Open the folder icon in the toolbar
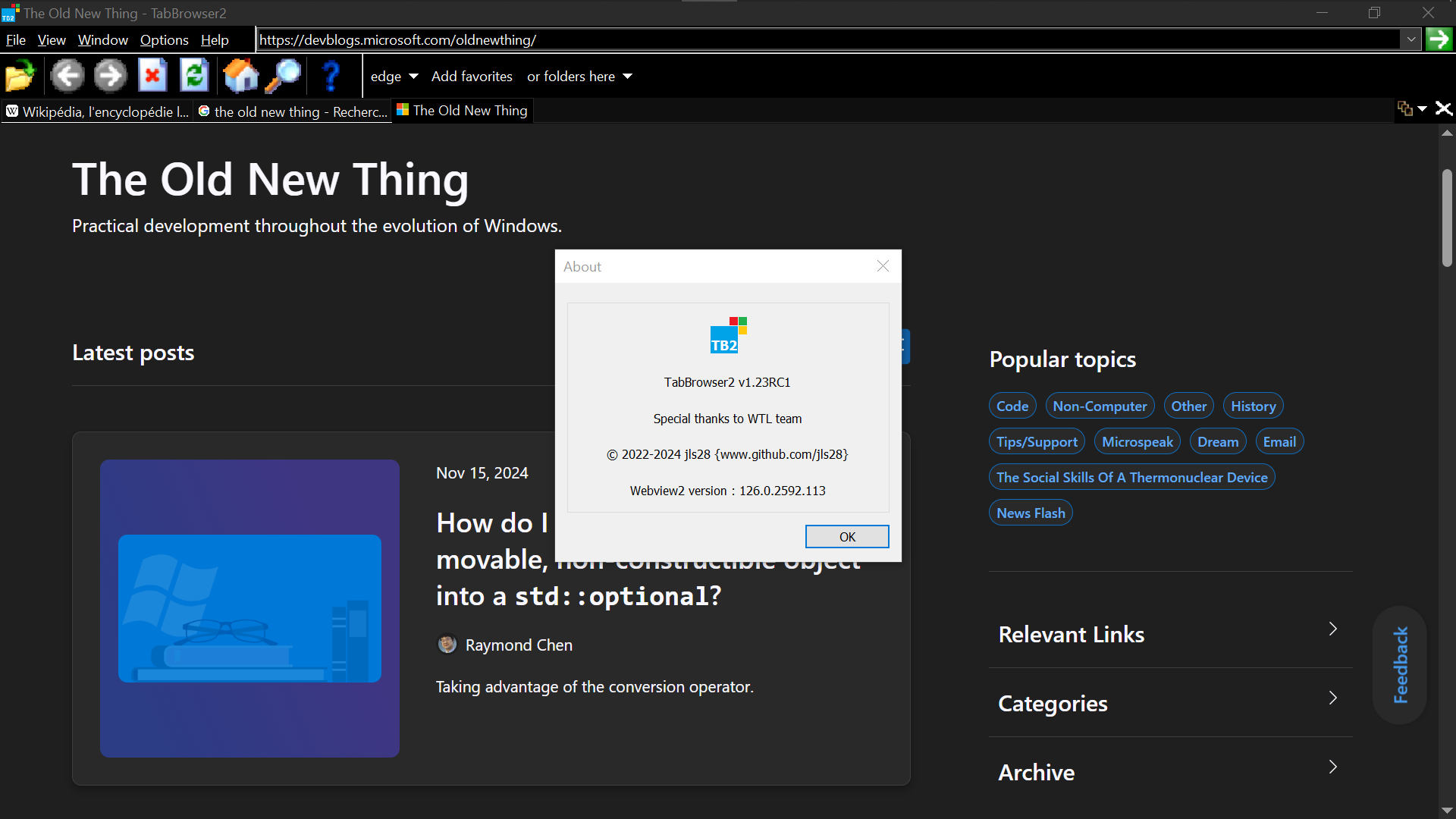Image resolution: width=1456 pixels, height=819 pixels. 20,76
